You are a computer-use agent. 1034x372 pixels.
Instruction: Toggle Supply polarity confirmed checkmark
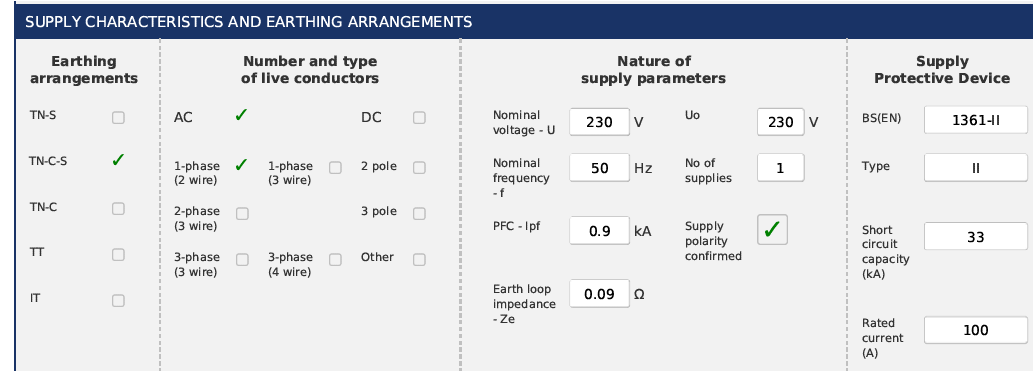pyautogui.click(x=772, y=230)
